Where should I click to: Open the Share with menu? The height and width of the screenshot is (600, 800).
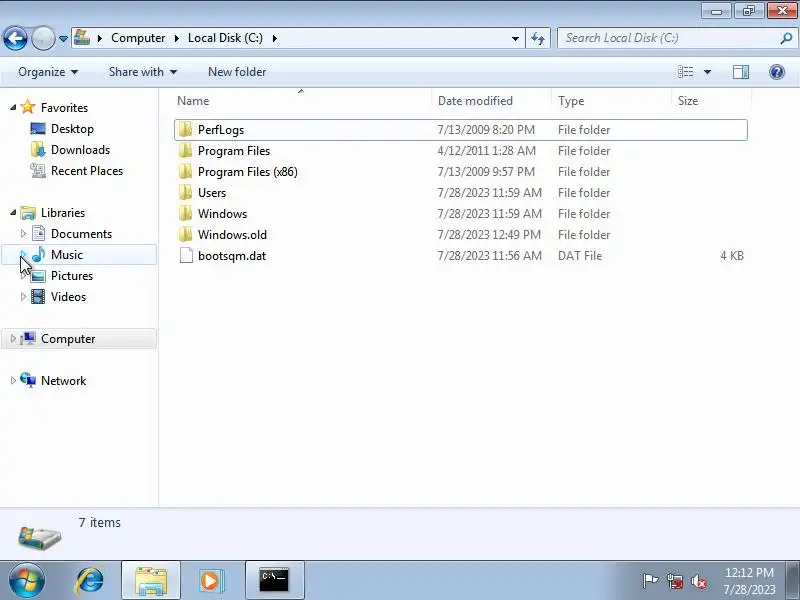142,72
